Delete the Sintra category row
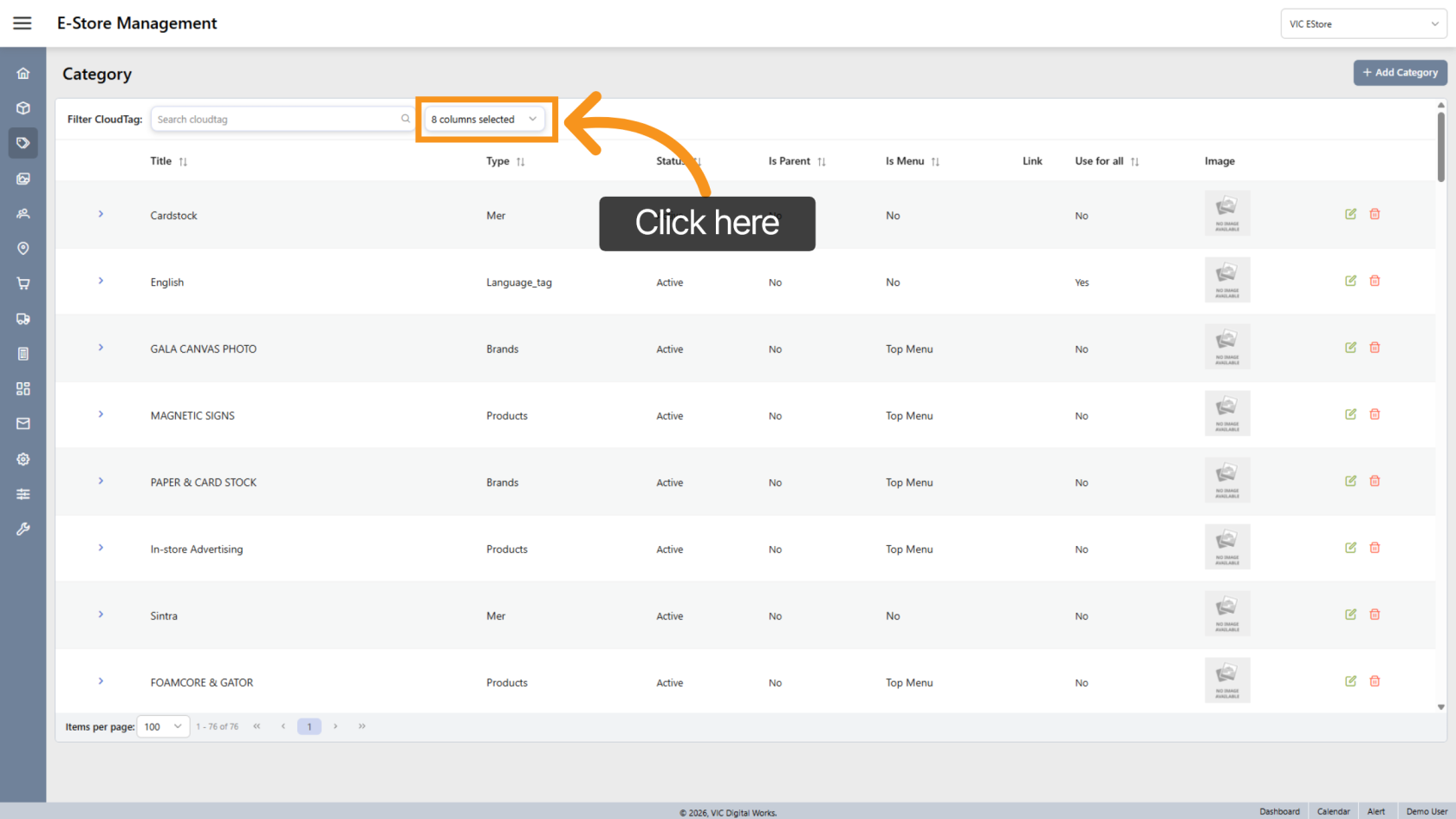The height and width of the screenshot is (819, 1456). [x=1375, y=614]
